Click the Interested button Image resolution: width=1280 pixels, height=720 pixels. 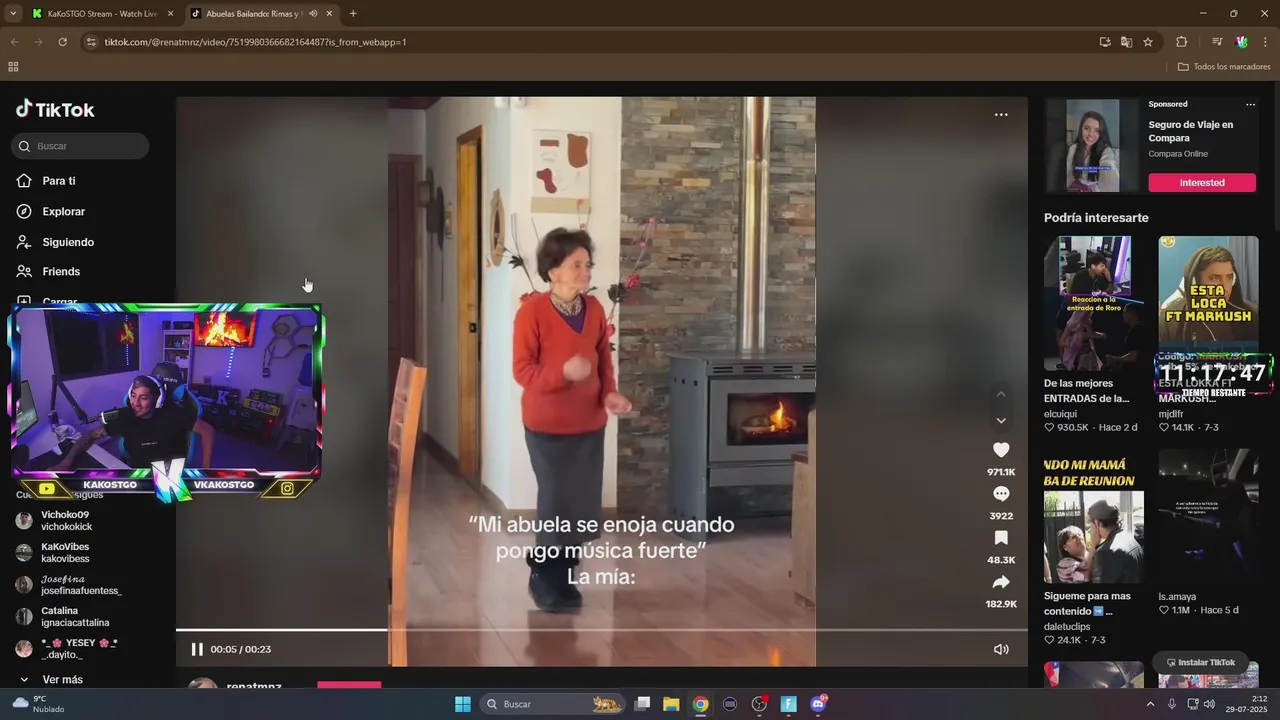tap(1202, 183)
